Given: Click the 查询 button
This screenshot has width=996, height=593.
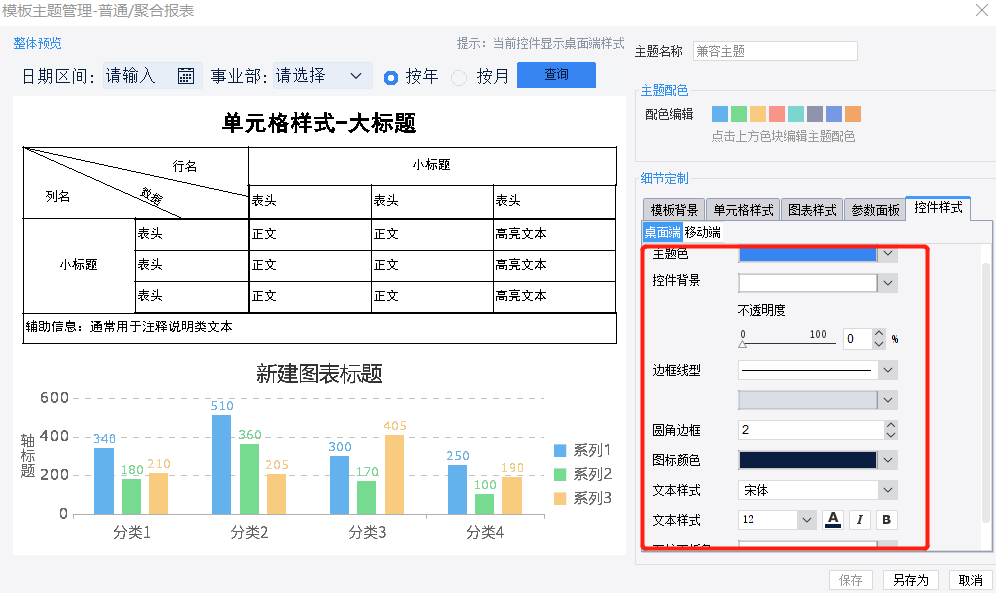Looking at the screenshot, I should point(556,75).
